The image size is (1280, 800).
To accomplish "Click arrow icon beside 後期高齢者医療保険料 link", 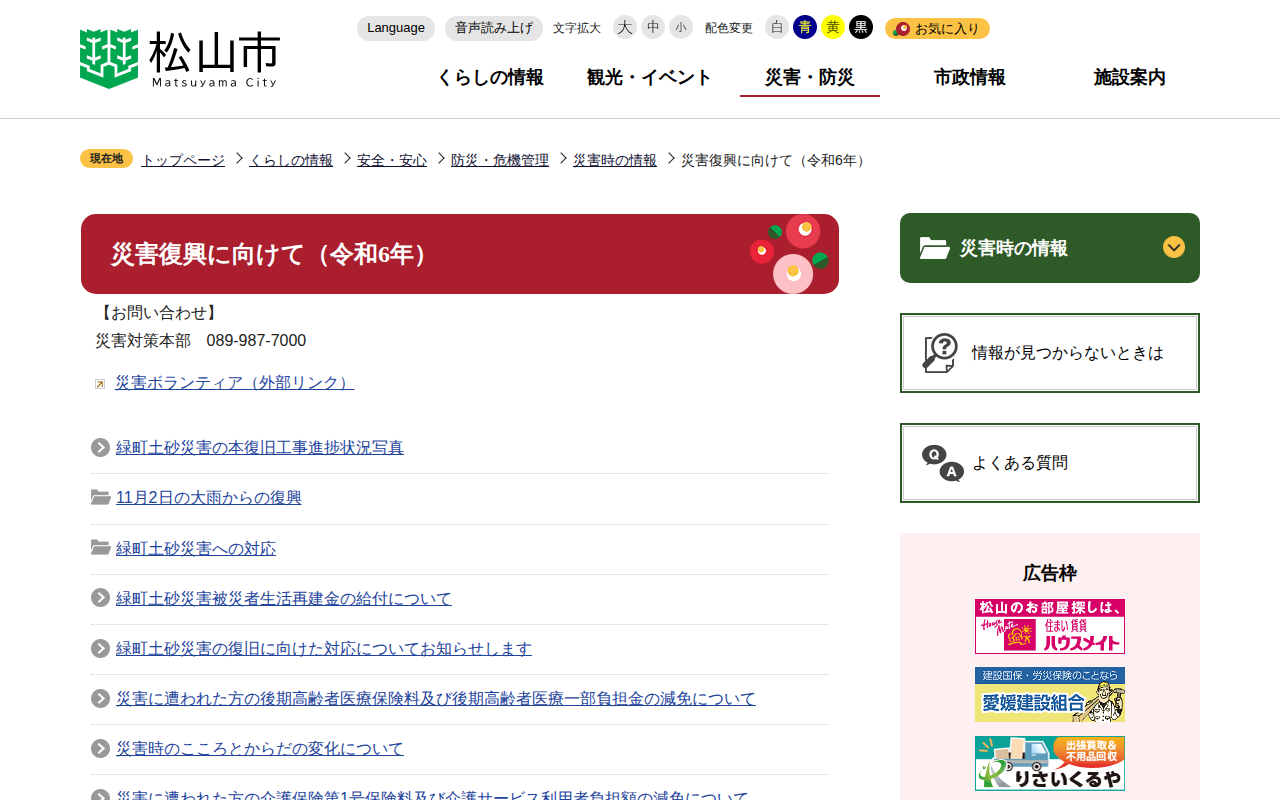I will coord(100,698).
